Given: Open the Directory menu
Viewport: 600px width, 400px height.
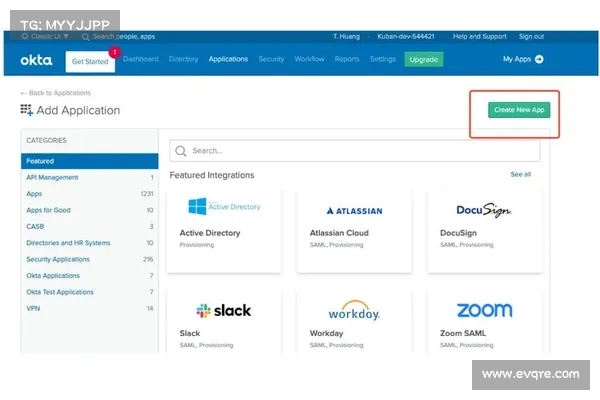Looking at the screenshot, I should pyautogui.click(x=183, y=59).
